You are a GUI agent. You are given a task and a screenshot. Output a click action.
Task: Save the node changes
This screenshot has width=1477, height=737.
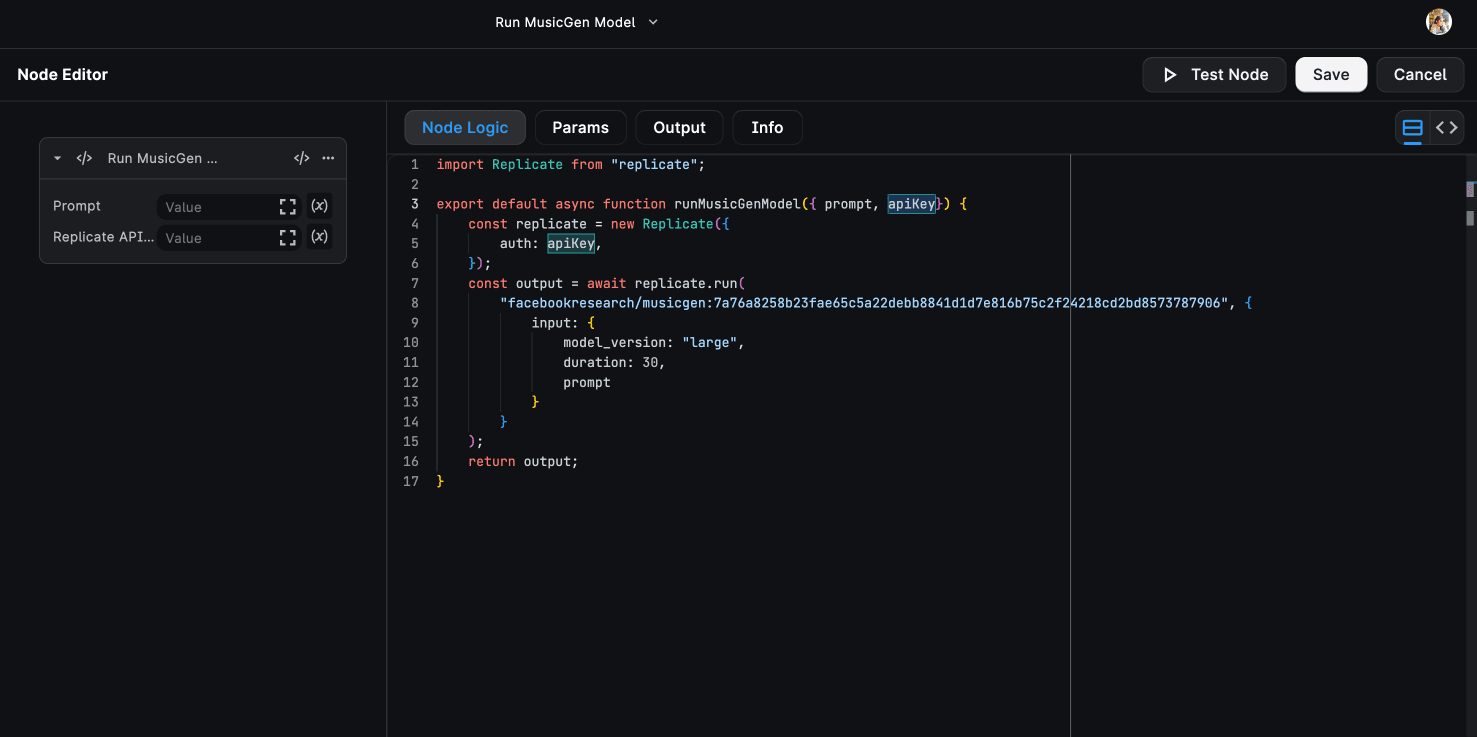pyautogui.click(x=1331, y=74)
